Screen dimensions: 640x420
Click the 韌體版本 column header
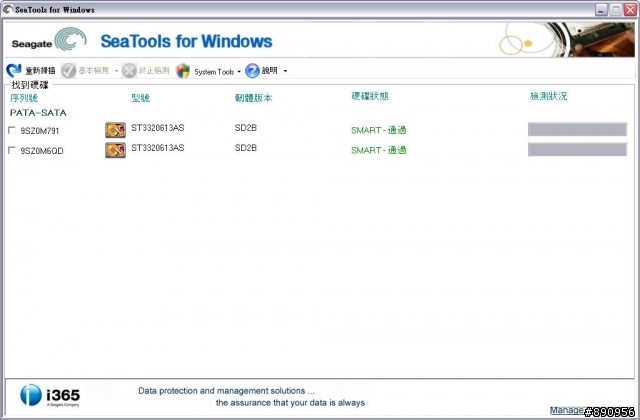pos(253,98)
